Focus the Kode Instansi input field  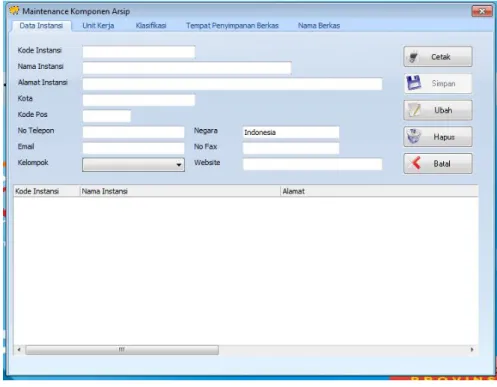(139, 52)
